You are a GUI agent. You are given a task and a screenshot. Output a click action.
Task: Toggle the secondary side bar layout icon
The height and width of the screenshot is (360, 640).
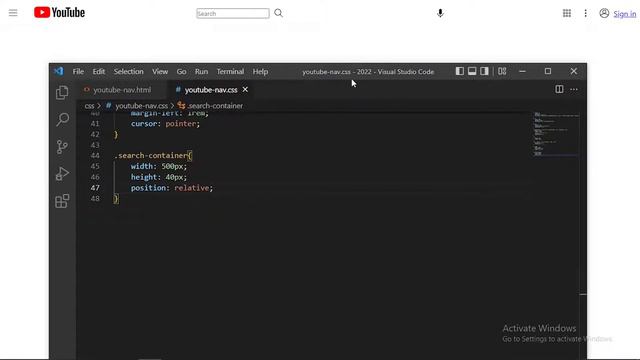484,71
